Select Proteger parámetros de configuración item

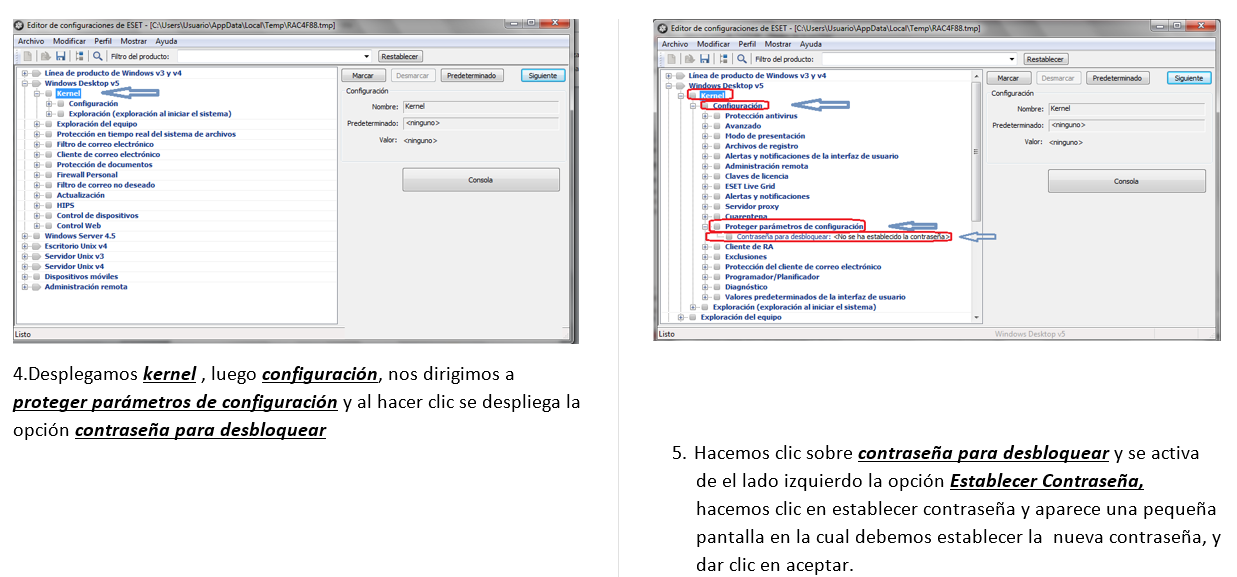794,226
